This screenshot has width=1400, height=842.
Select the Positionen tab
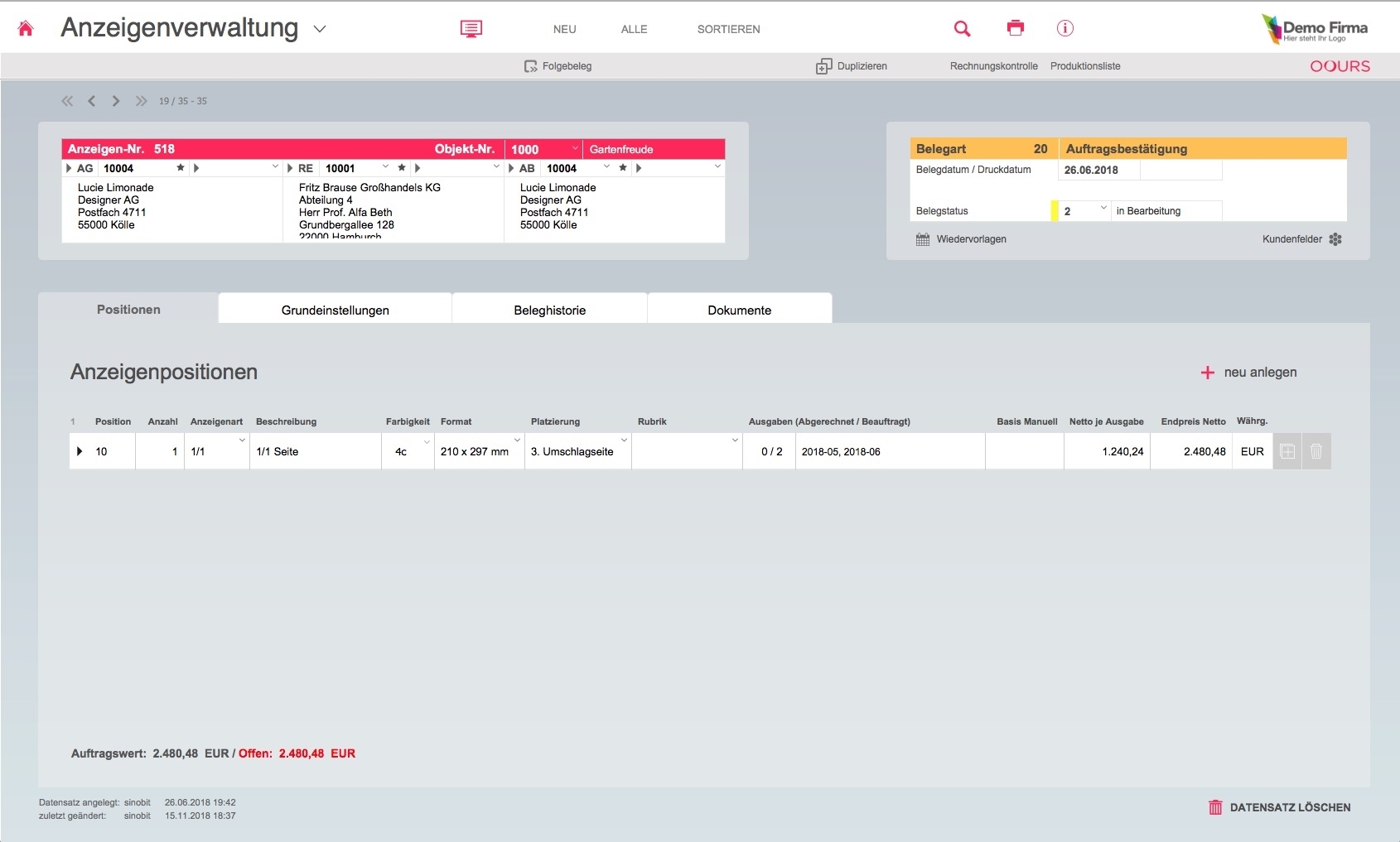tap(128, 309)
